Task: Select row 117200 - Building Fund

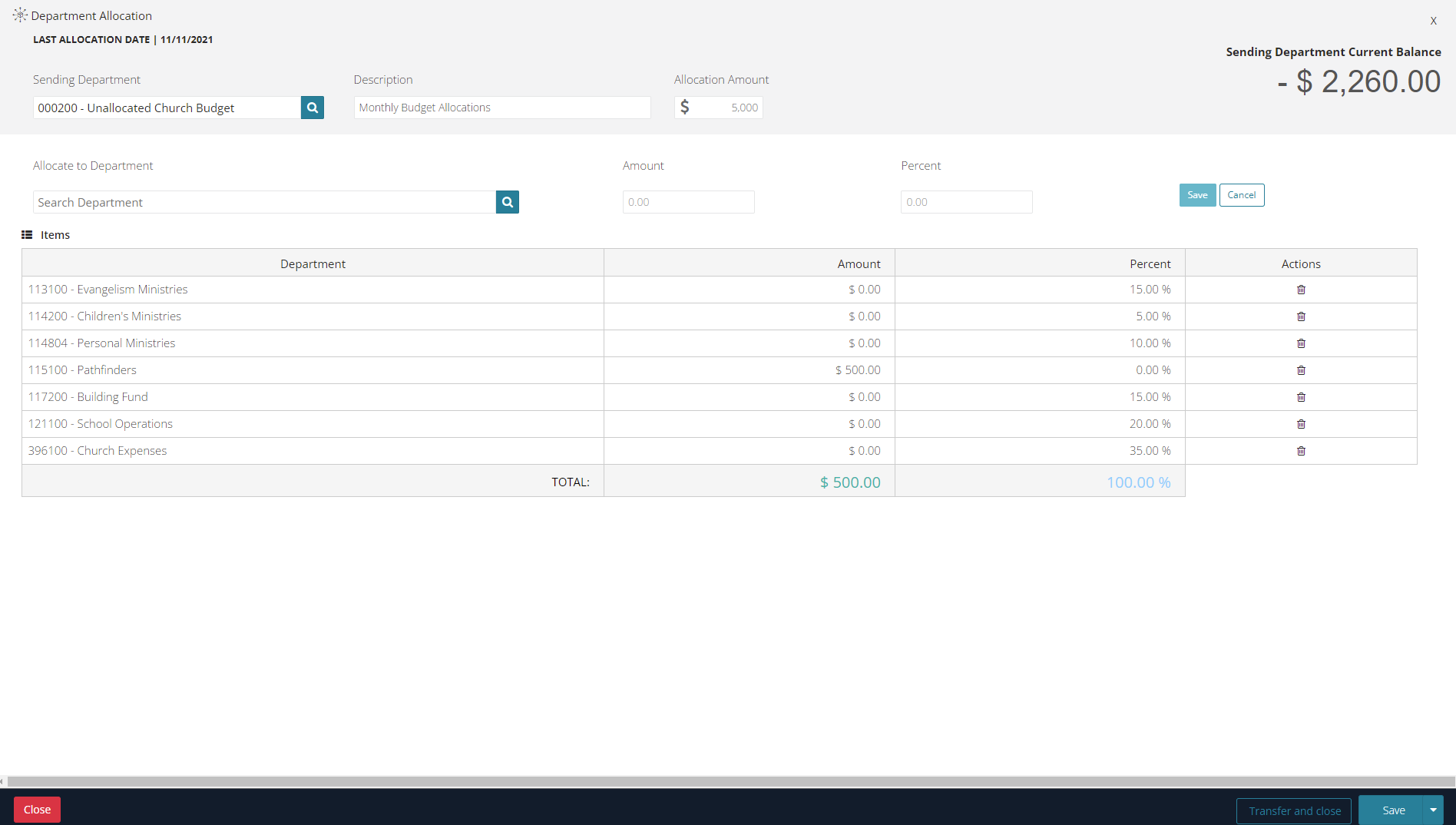Action: coord(720,397)
